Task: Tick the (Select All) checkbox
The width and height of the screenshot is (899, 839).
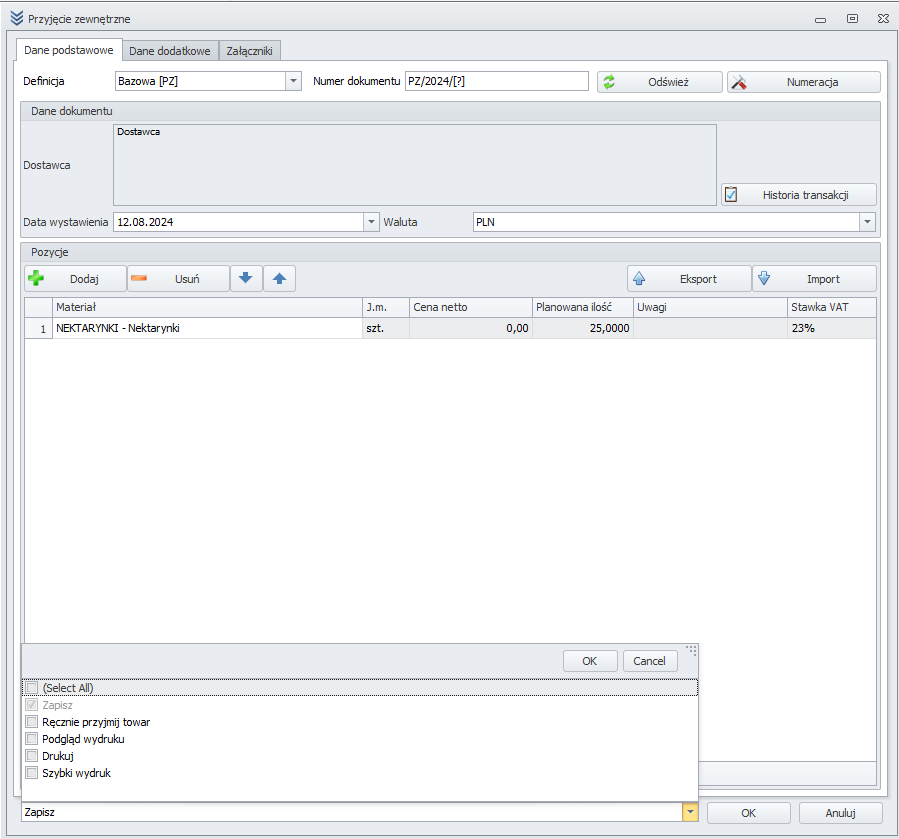Action: 32,688
